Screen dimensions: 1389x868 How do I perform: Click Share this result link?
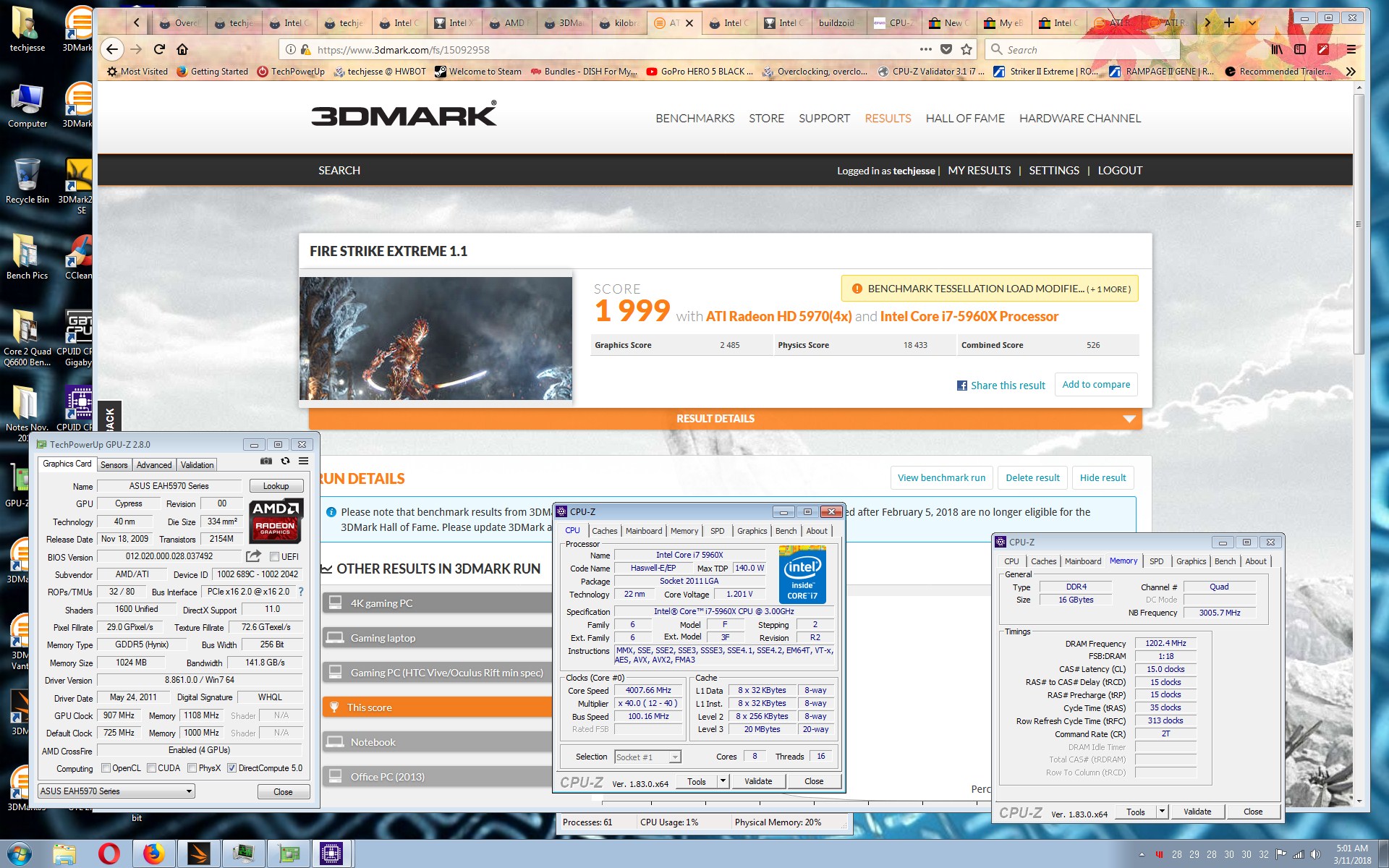pyautogui.click(x=1001, y=386)
